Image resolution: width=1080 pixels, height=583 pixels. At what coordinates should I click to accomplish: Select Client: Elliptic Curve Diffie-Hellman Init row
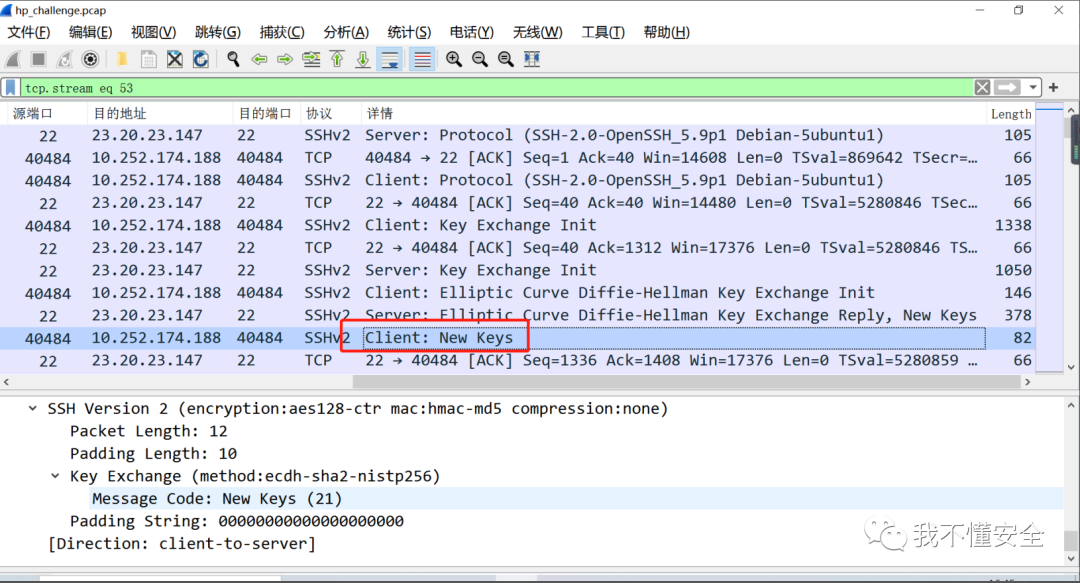[518, 293]
